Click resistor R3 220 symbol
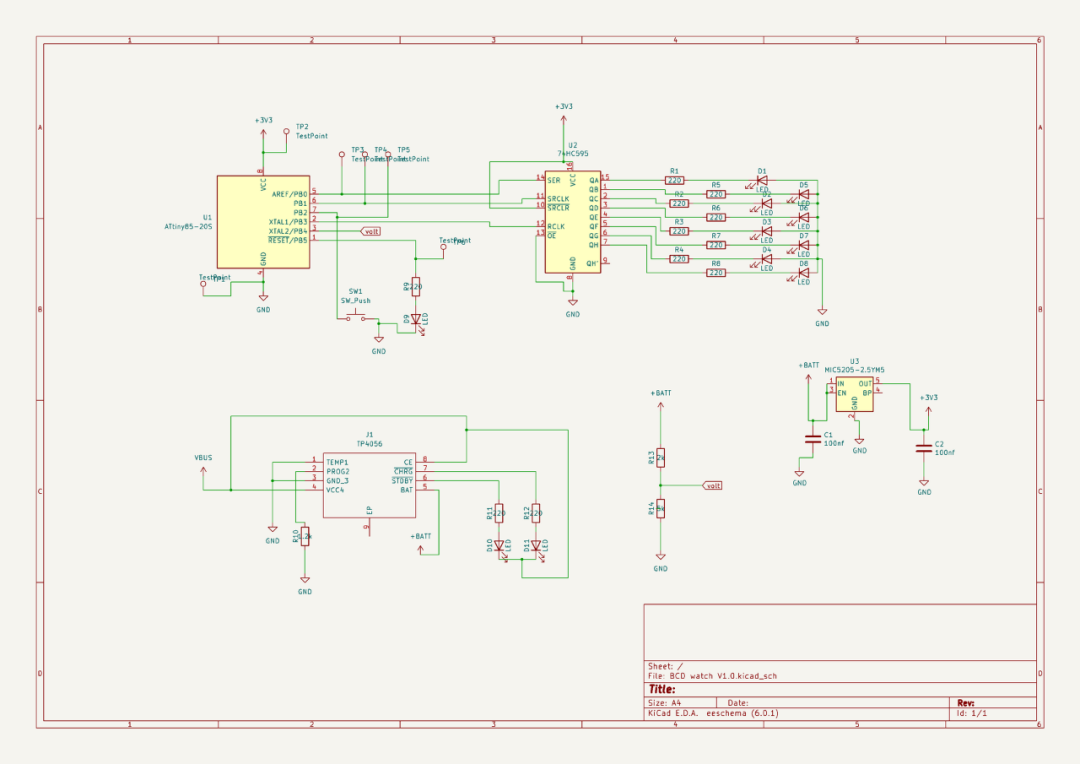This screenshot has height=764, width=1080. point(679,231)
